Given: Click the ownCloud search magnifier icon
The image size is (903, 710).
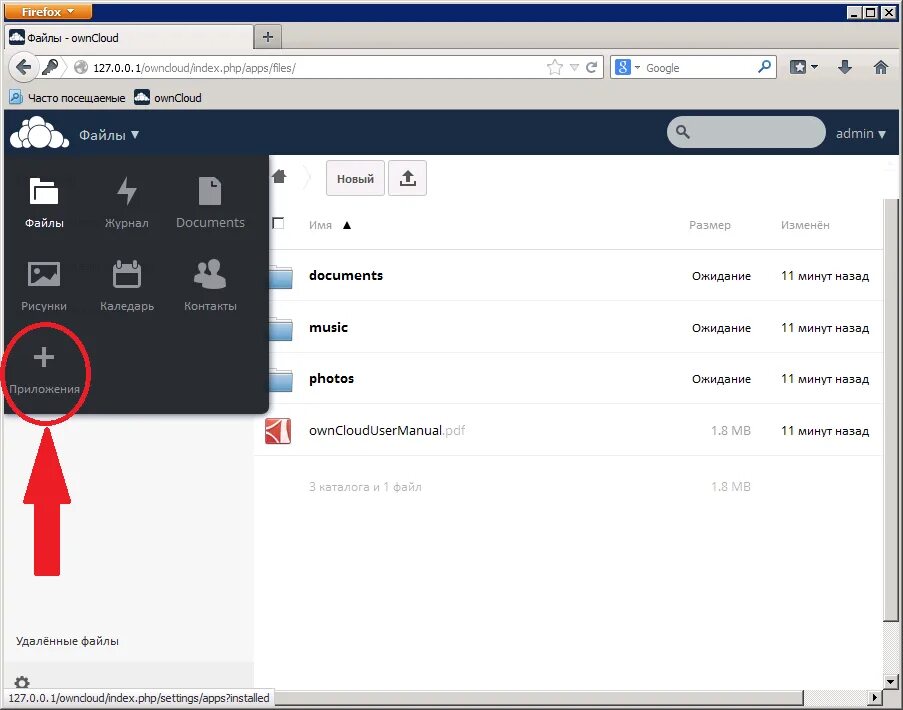Looking at the screenshot, I should point(682,132).
